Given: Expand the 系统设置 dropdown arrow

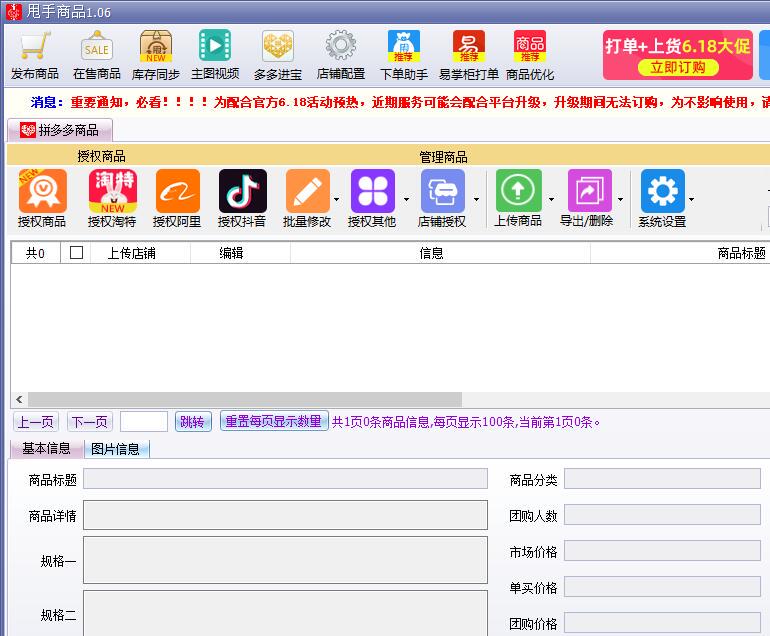Looking at the screenshot, I should [691, 199].
